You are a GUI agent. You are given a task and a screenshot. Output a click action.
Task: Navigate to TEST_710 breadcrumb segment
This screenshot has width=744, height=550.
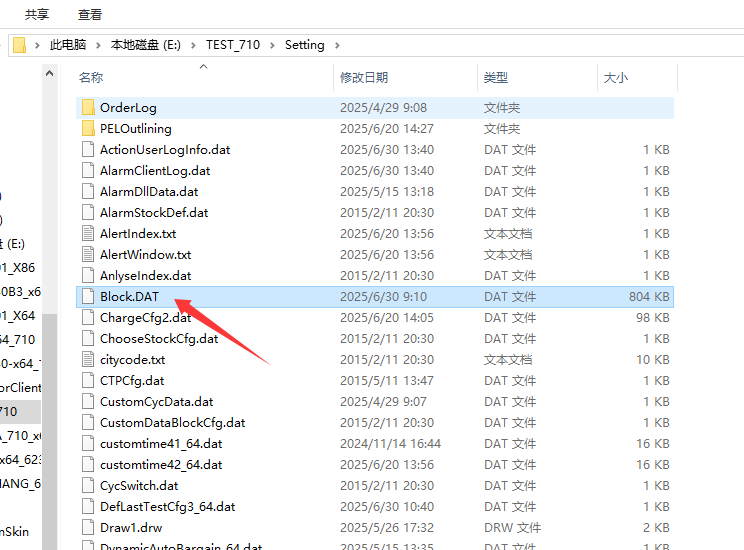(233, 45)
